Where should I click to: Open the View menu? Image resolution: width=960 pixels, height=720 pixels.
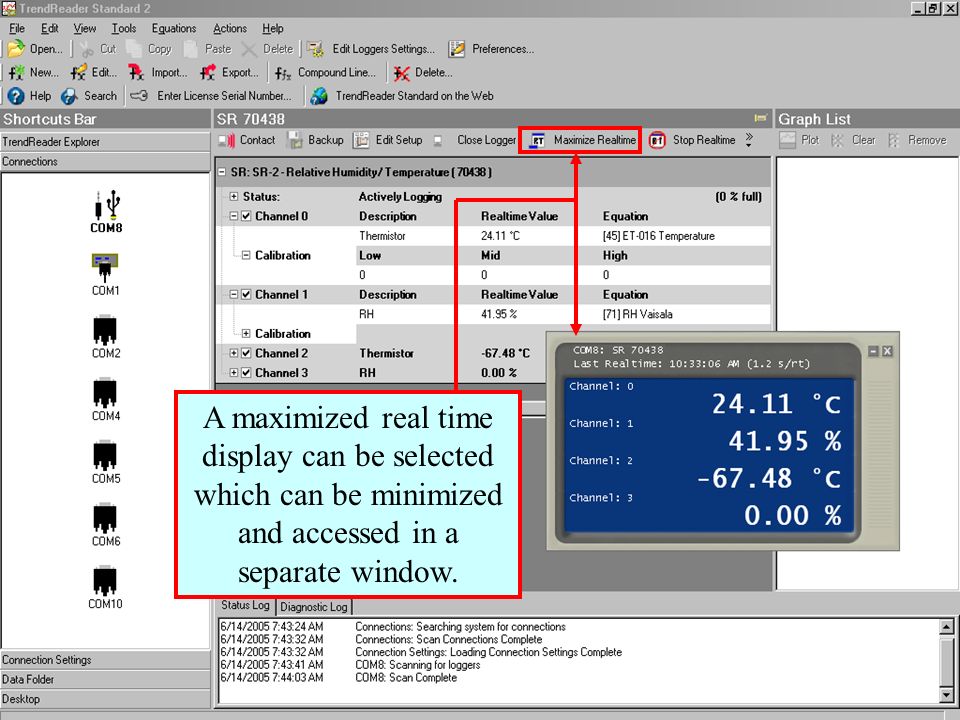pos(84,28)
